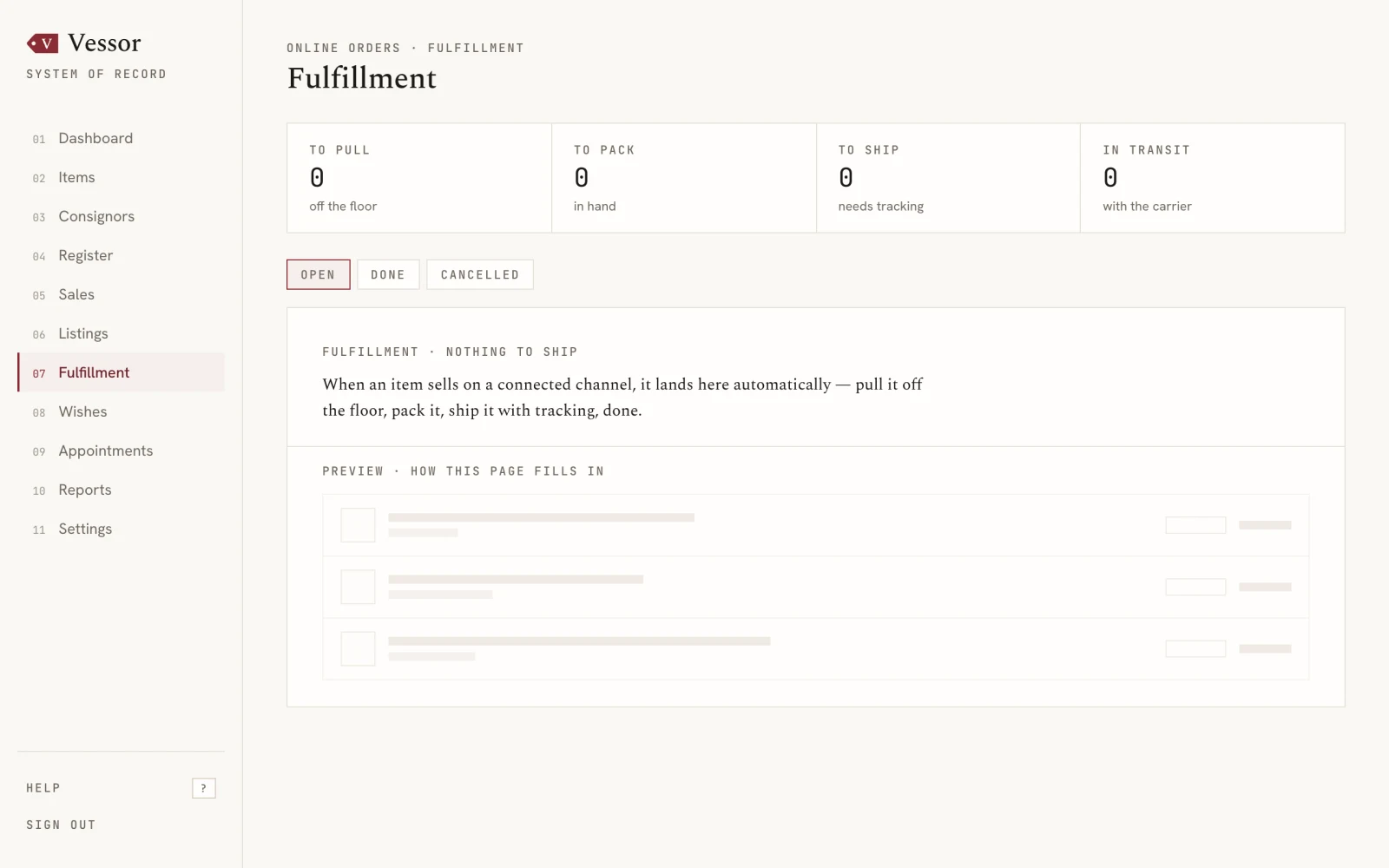Click the To Ship stat card
This screenshot has width=1389, height=868.
[948, 178]
